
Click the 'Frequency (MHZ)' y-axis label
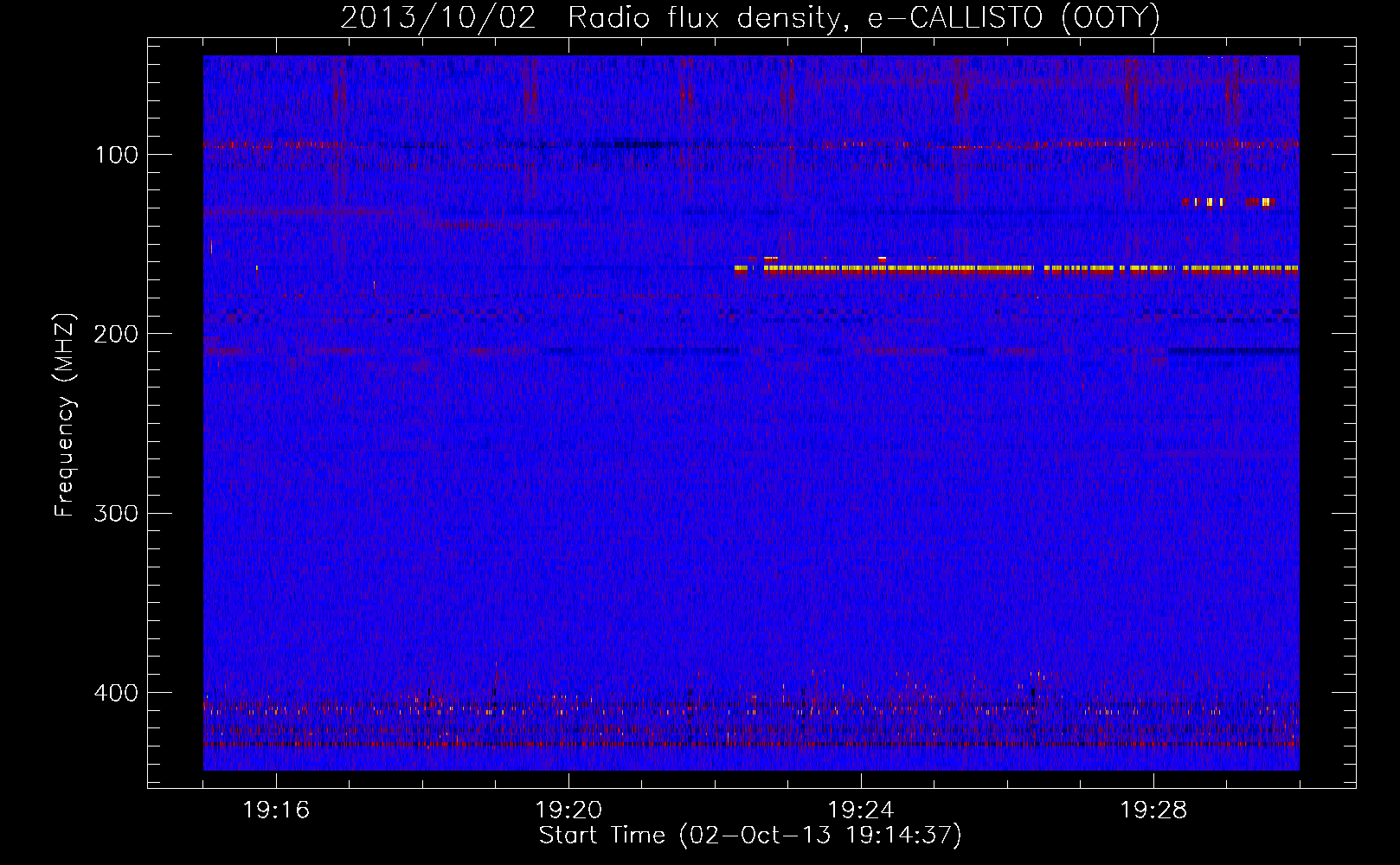click(65, 415)
